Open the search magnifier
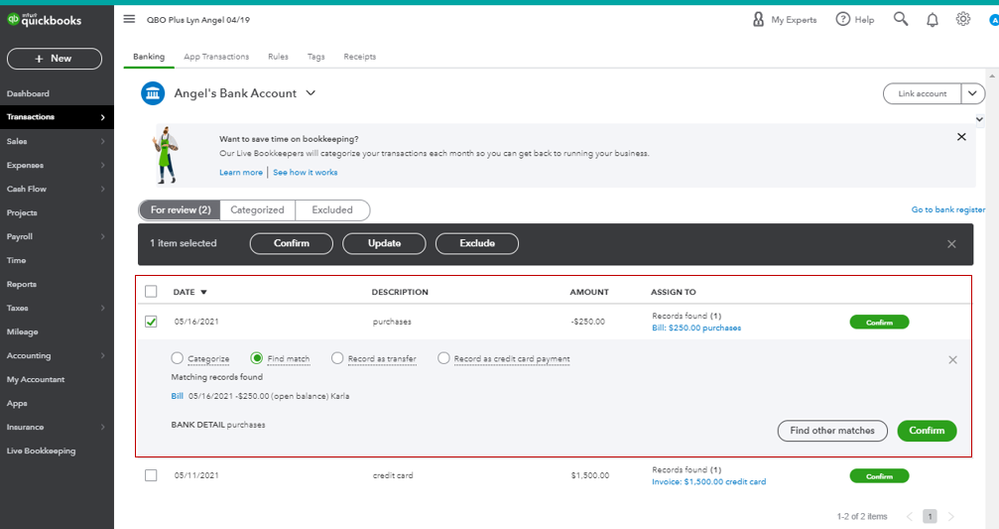 tap(900, 19)
